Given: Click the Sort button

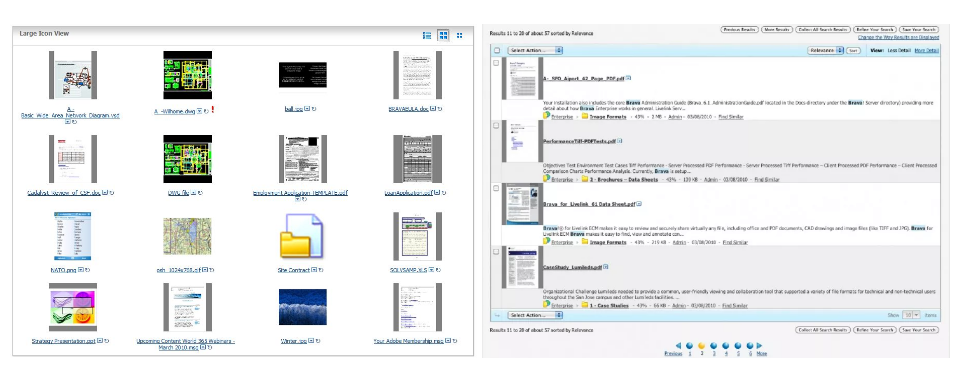Looking at the screenshot, I should coord(853,50).
